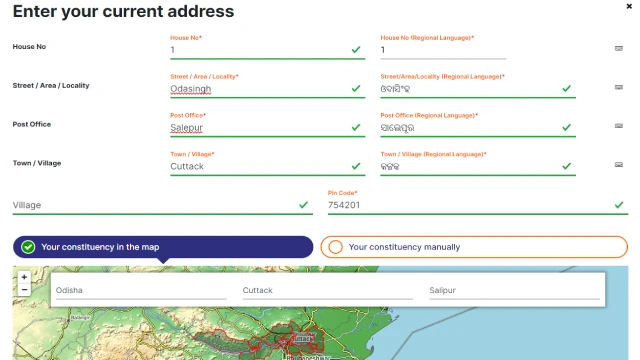Image resolution: width=640 pixels, height=360 pixels.
Task: Click the 'Post Office' row label
Action: [32, 124]
